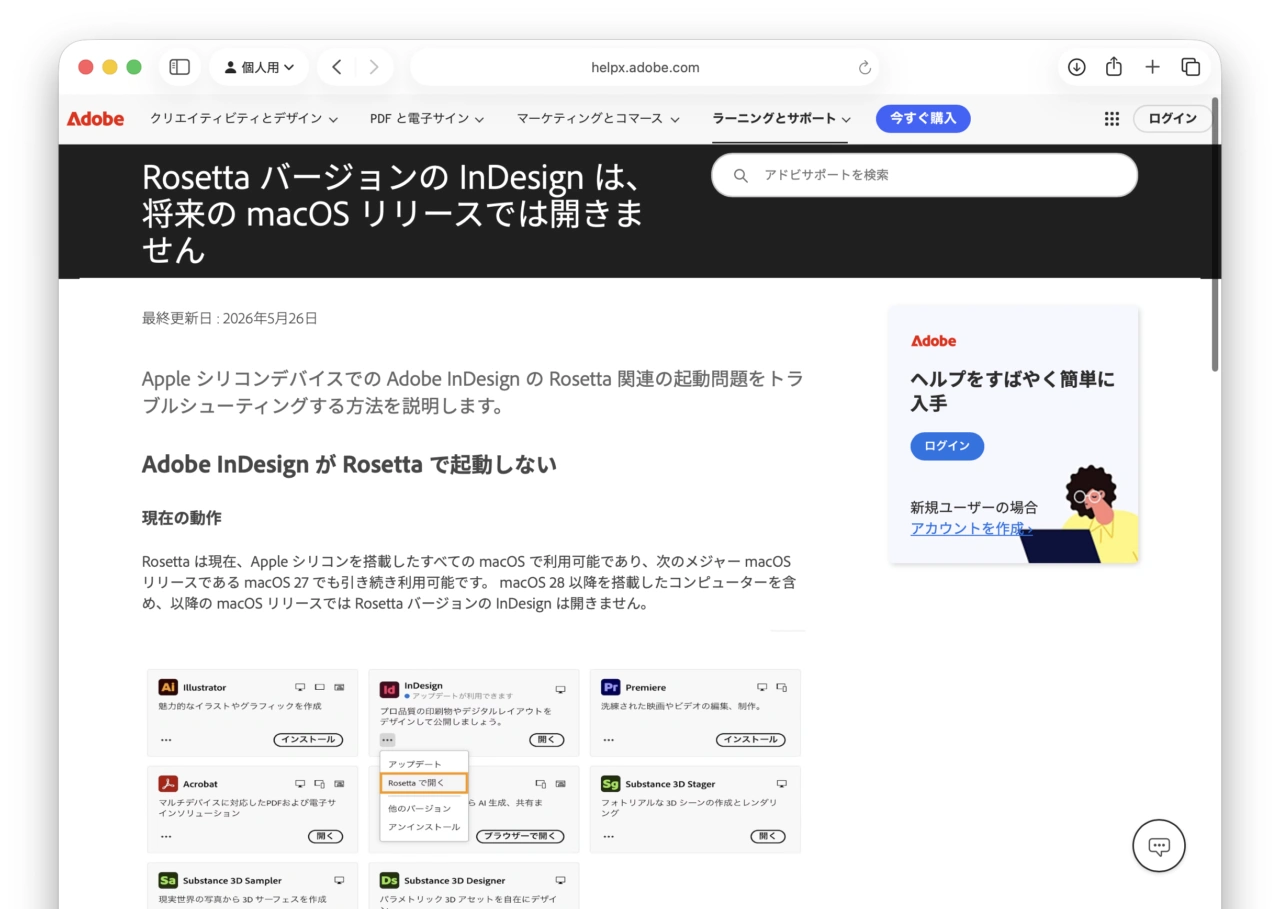Go forward to the next page
The width and height of the screenshot is (1280, 909).
point(373,67)
